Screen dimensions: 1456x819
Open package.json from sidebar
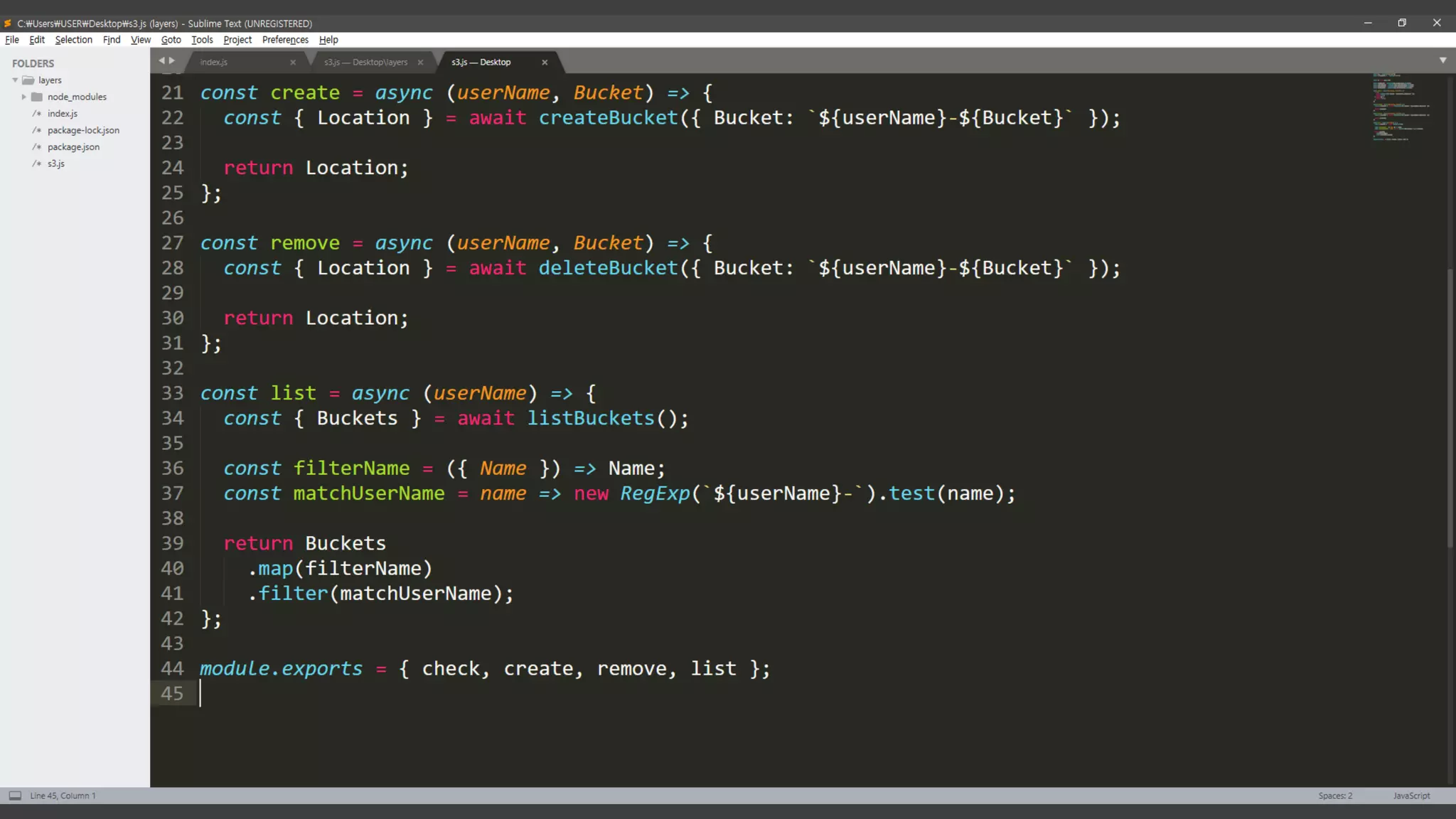(73, 147)
